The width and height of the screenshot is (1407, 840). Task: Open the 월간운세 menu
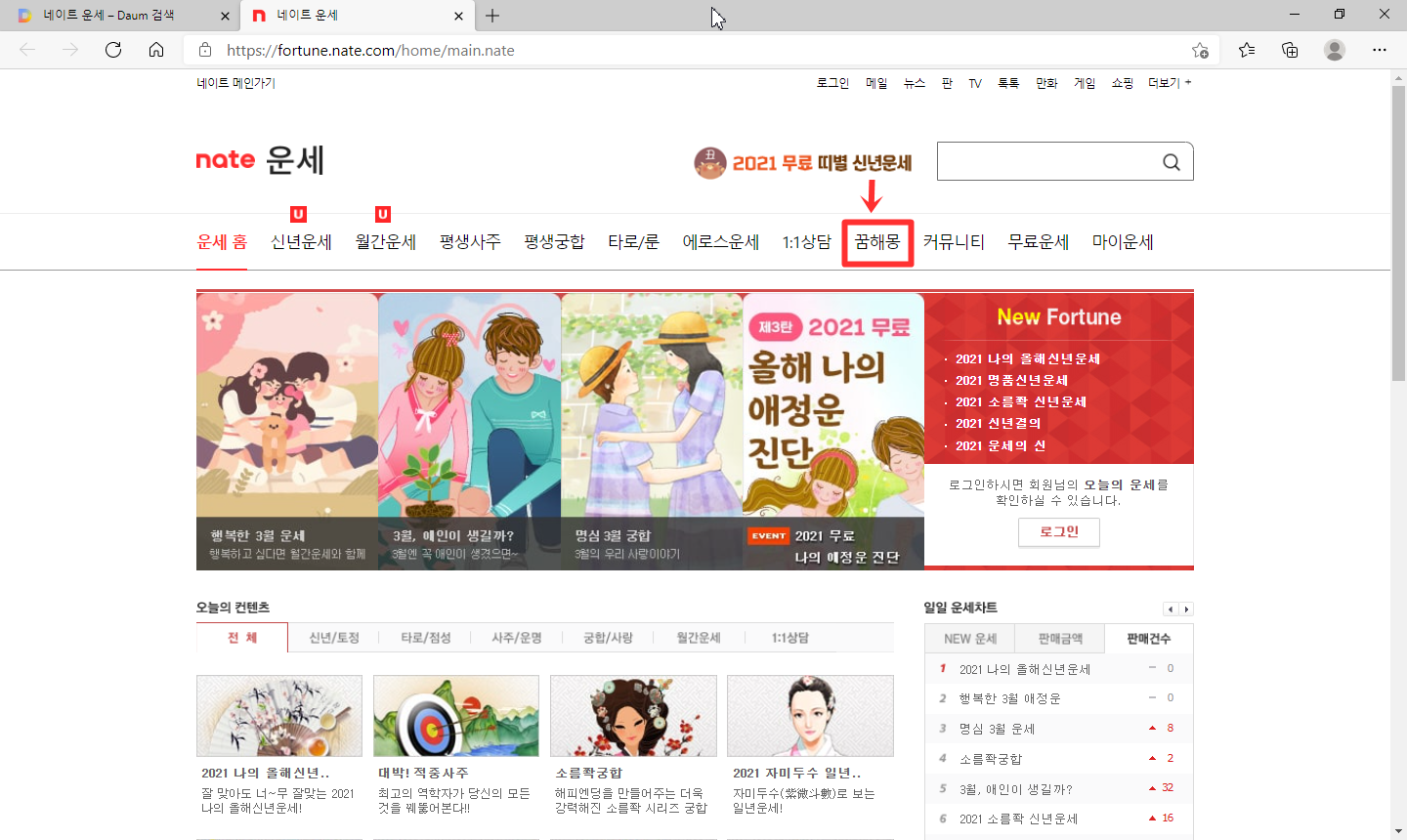(x=385, y=242)
